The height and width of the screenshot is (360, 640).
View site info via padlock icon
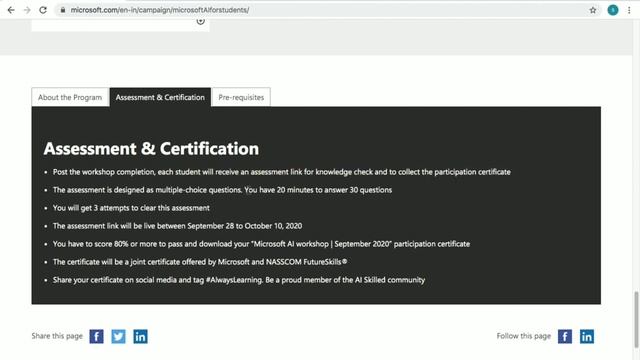click(62, 10)
